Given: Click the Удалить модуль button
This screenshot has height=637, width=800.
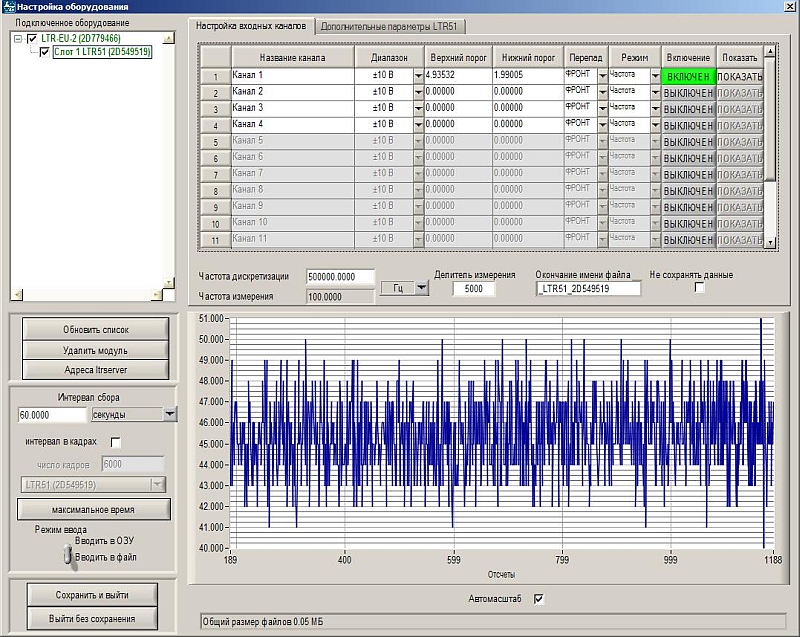Looking at the screenshot, I should click(x=95, y=350).
